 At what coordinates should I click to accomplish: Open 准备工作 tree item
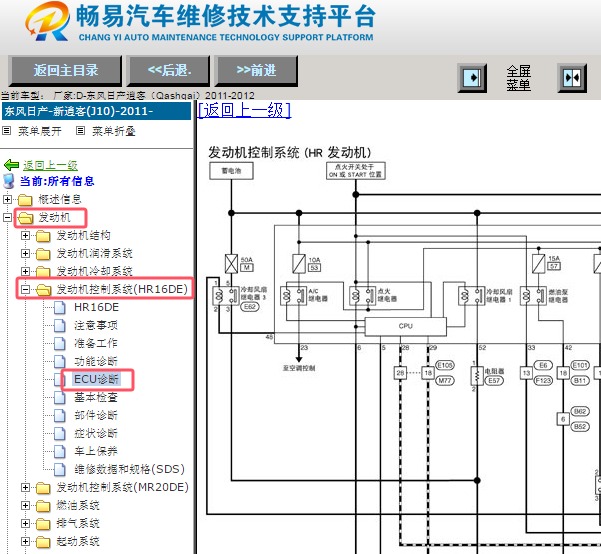(96, 344)
